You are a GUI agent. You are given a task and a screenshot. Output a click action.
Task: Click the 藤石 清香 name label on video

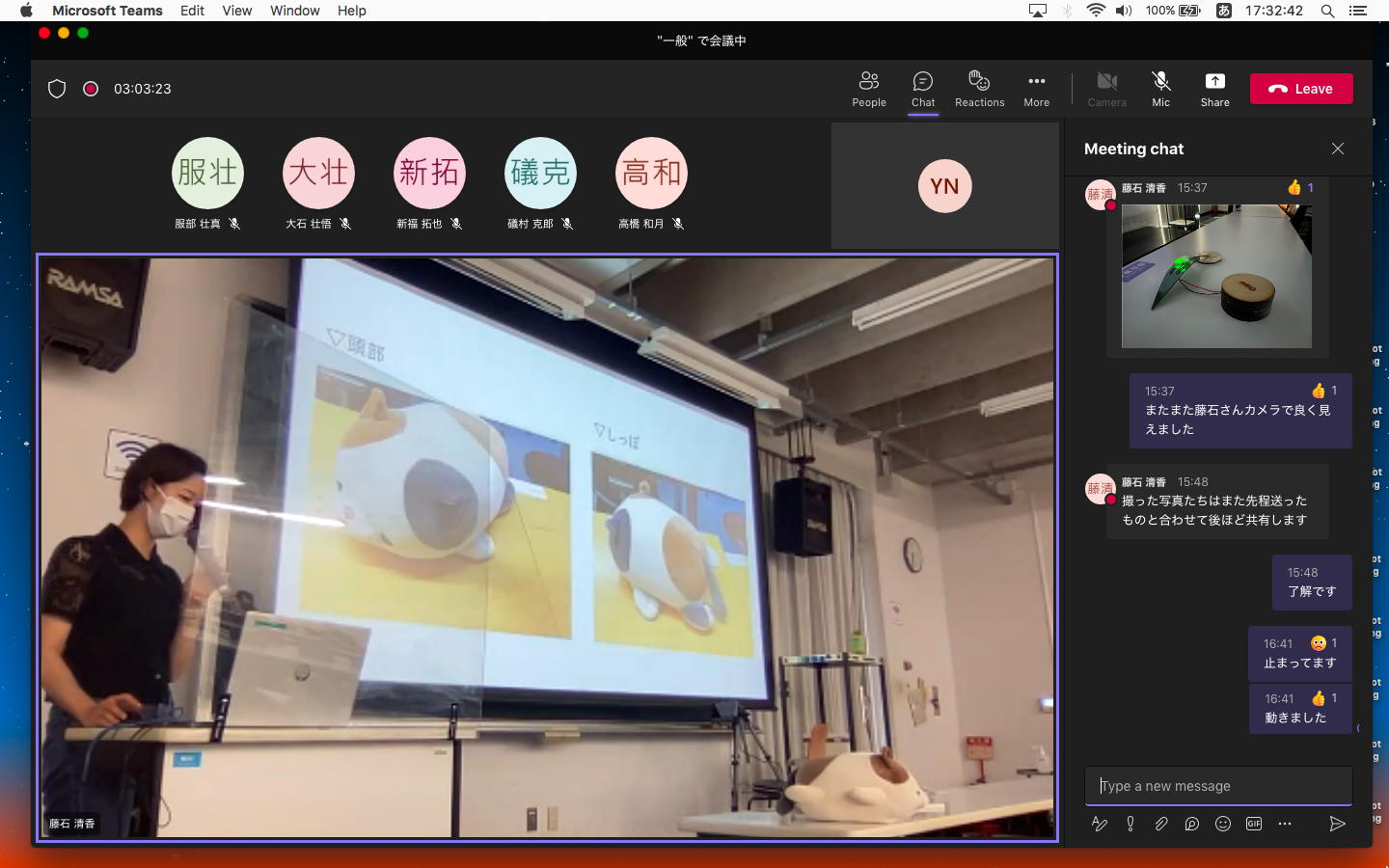pyautogui.click(x=72, y=824)
